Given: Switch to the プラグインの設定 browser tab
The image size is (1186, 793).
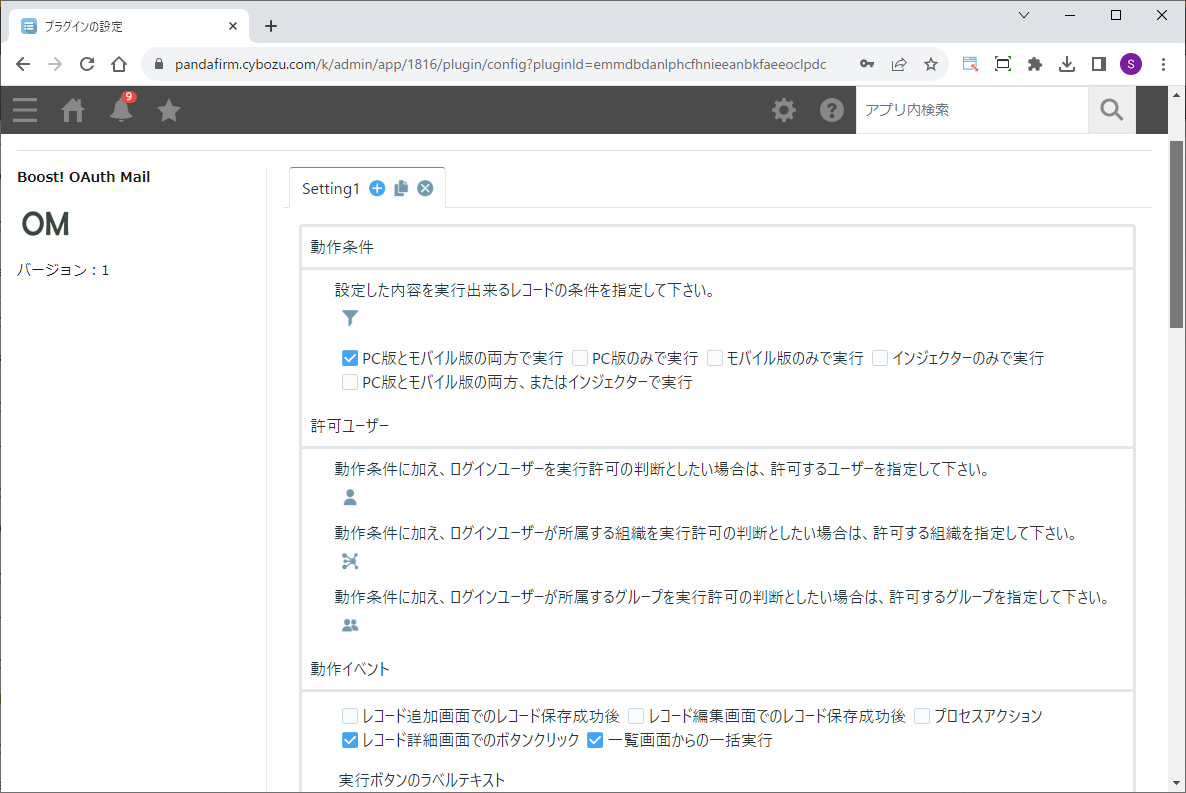Looking at the screenshot, I should [120, 26].
